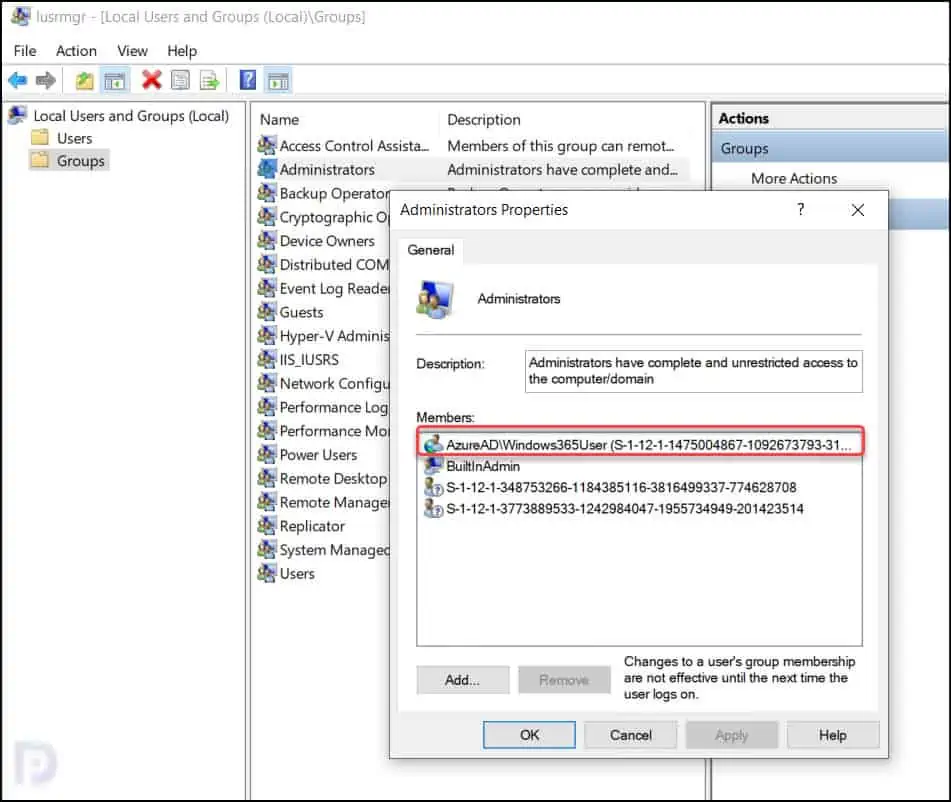The height and width of the screenshot is (802, 951).
Task: Click the Remove button
Action: (564, 680)
